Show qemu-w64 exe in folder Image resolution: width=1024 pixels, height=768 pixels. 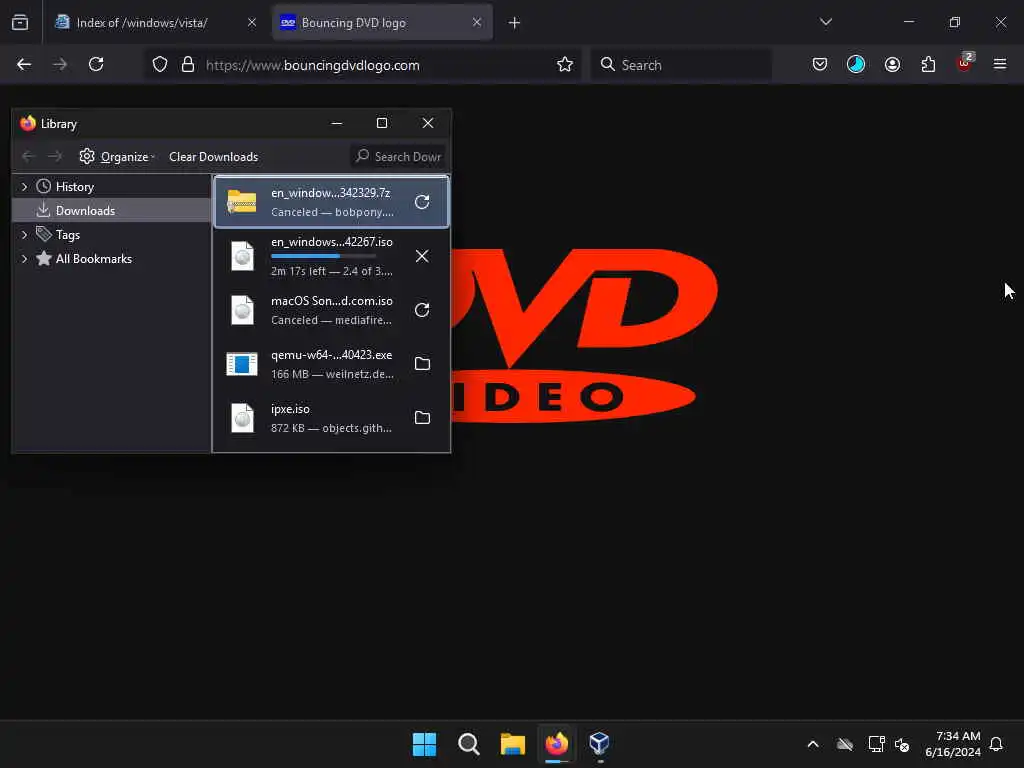point(422,364)
